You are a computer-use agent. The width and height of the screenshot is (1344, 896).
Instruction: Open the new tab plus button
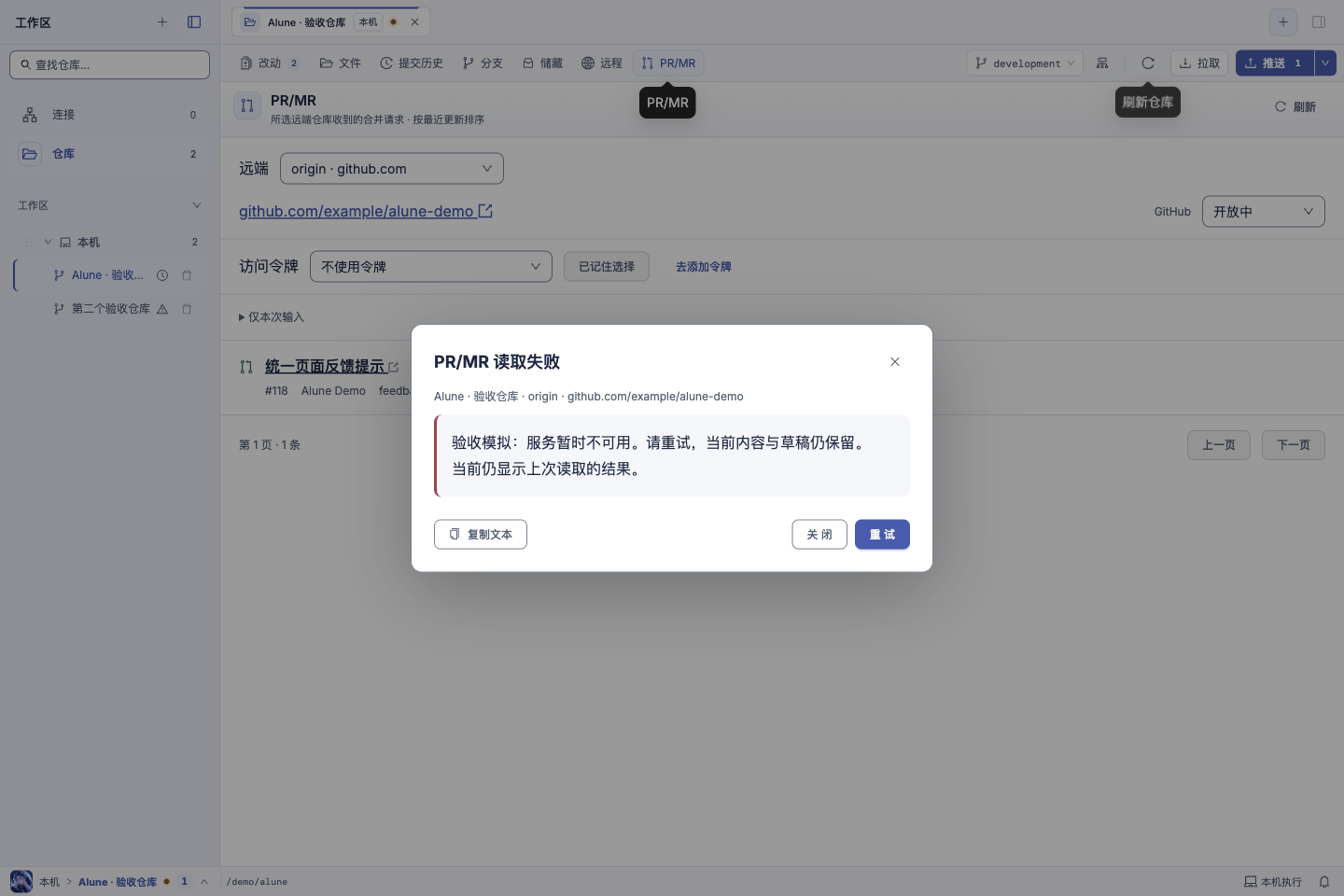[1283, 22]
